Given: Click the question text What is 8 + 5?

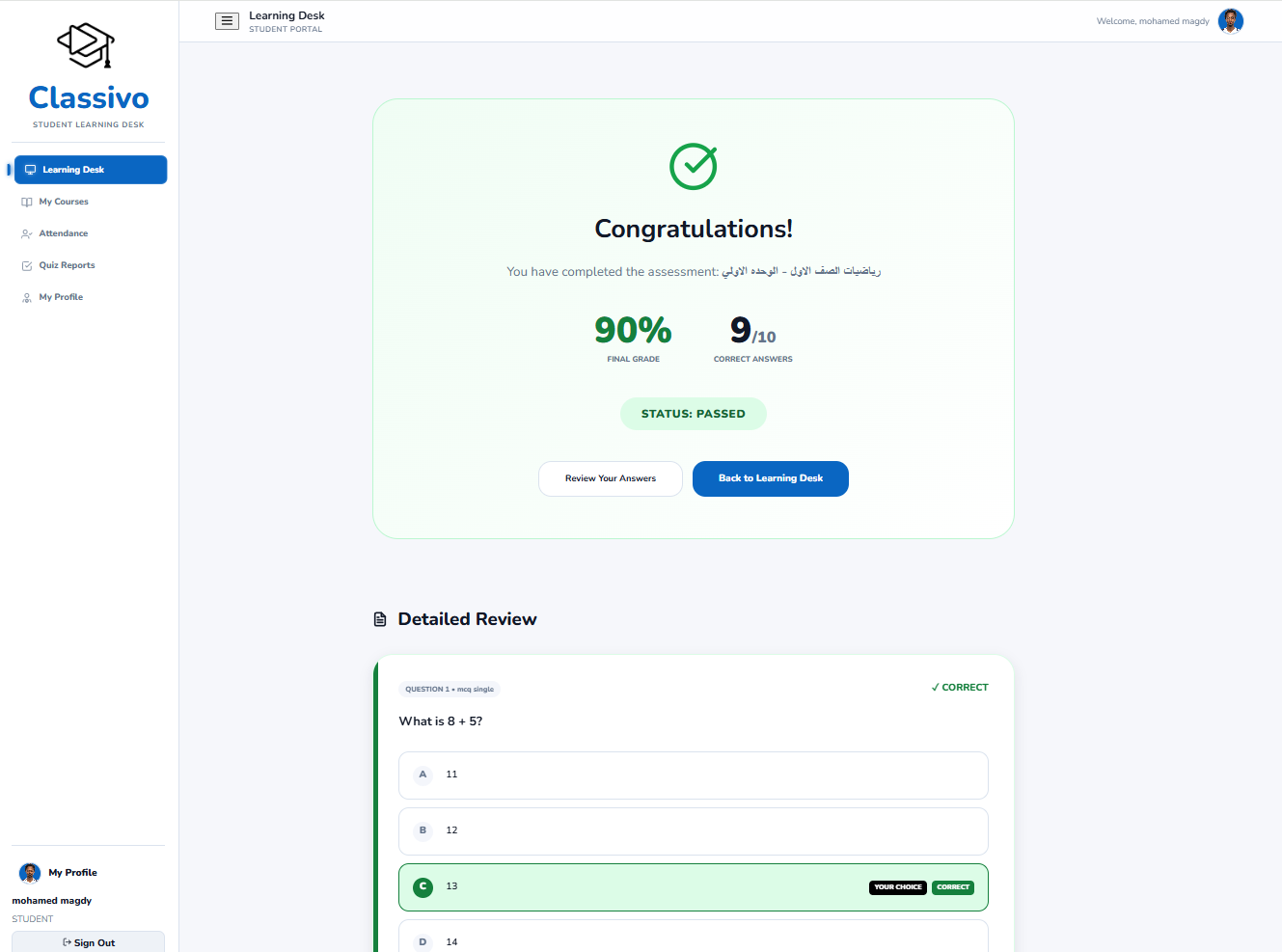Looking at the screenshot, I should pos(441,721).
